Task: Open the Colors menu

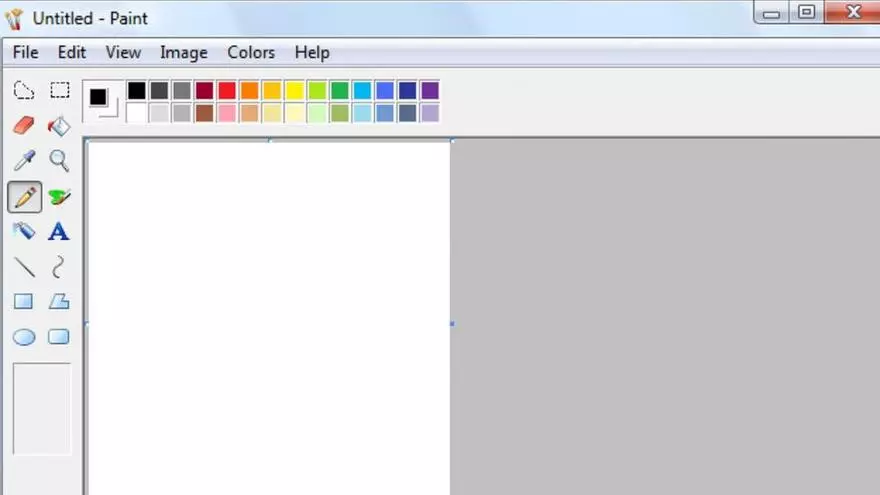Action: (251, 52)
